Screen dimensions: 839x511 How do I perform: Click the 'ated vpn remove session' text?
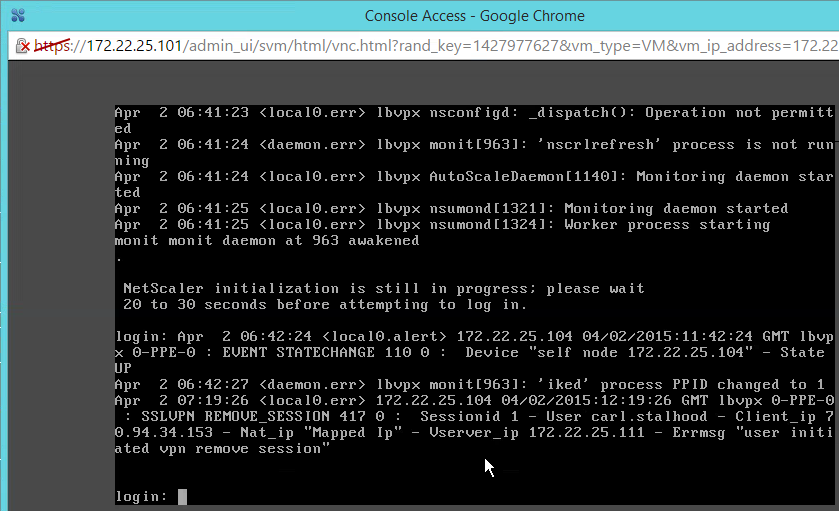point(222,448)
